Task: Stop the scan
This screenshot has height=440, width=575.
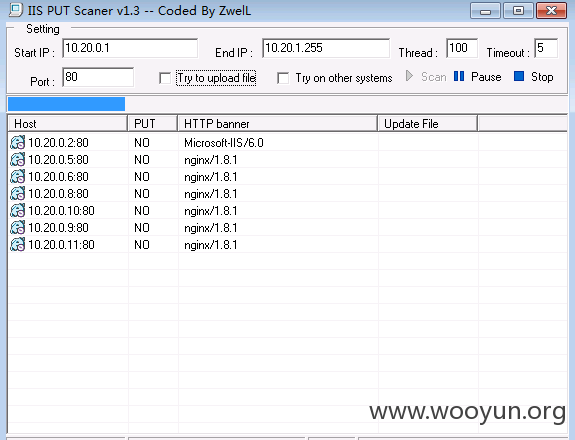Action: coord(534,77)
